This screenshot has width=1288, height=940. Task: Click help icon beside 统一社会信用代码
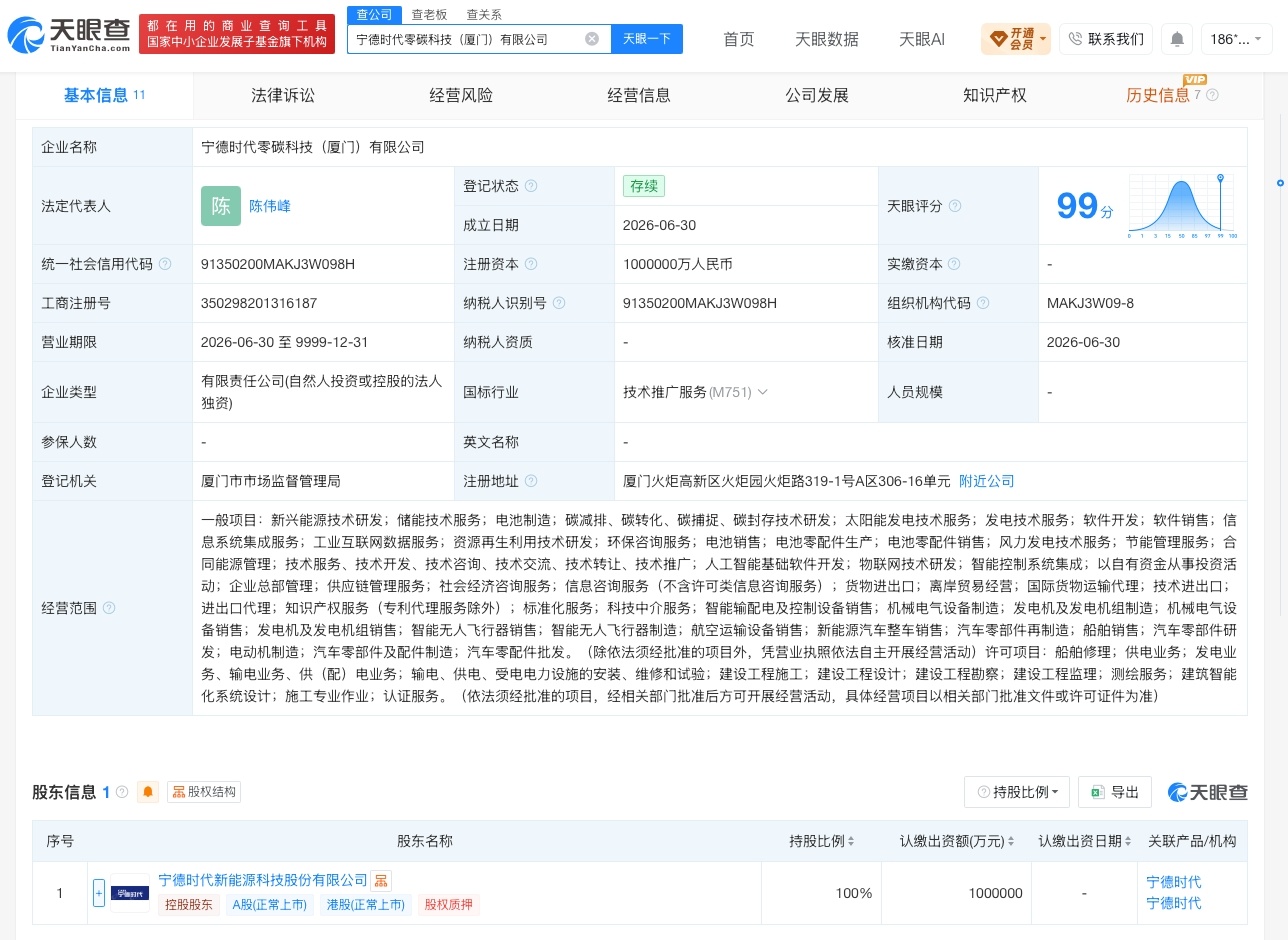click(x=165, y=264)
